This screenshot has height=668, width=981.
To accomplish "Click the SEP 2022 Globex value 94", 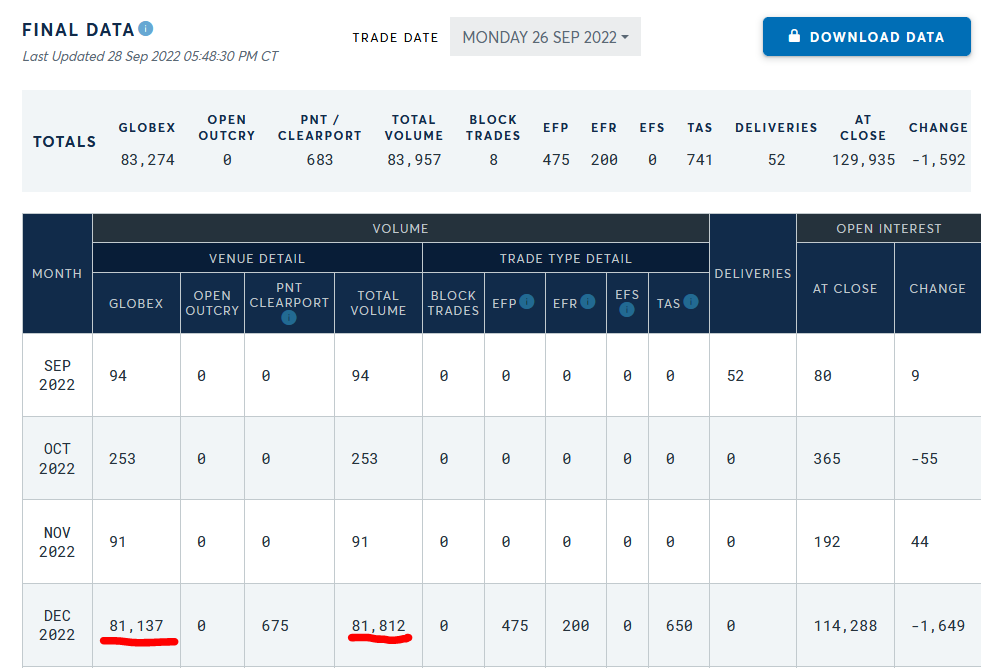I will click(118, 376).
